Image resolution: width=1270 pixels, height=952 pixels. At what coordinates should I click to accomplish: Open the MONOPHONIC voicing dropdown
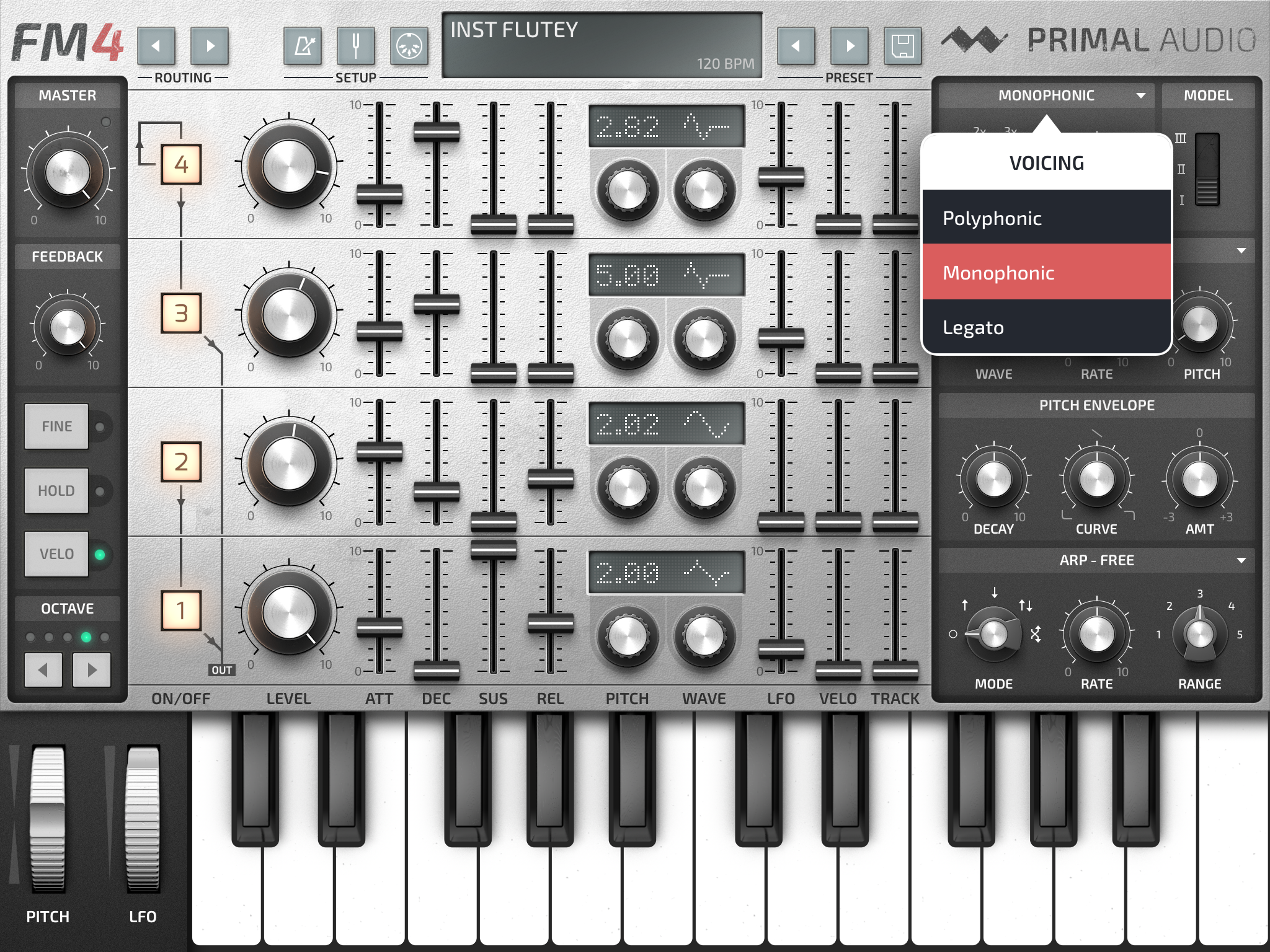pyautogui.click(x=1047, y=95)
